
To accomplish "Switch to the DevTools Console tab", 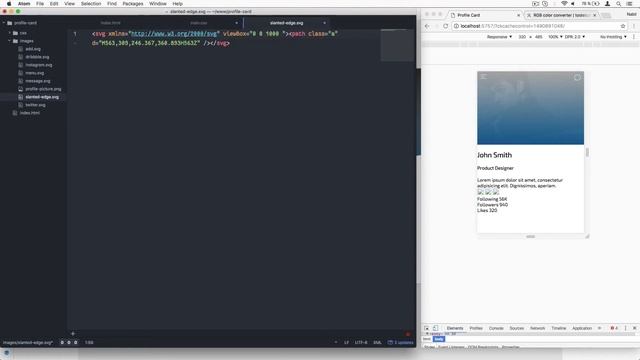I will tap(496, 328).
